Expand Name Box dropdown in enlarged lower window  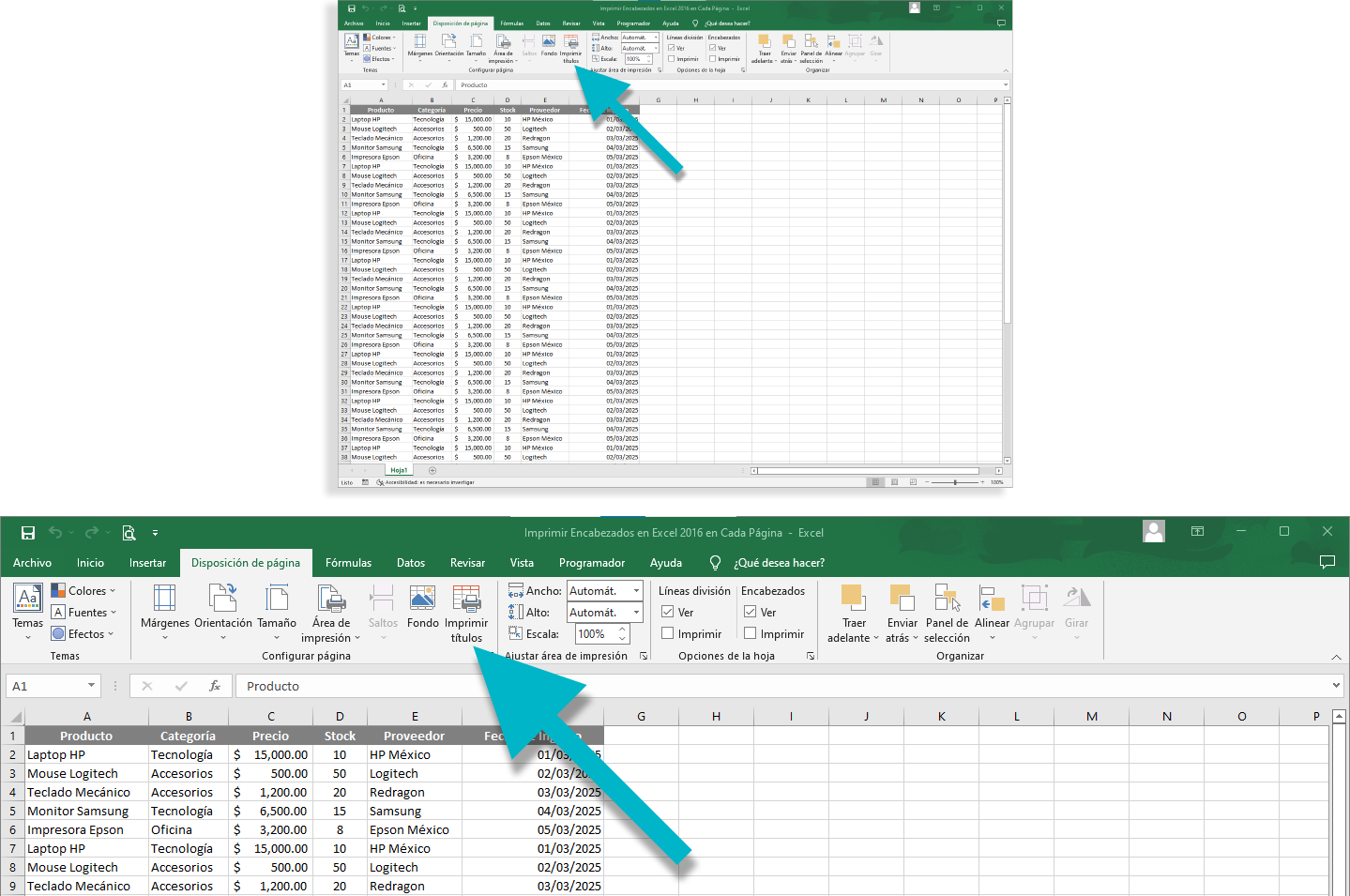[91, 686]
